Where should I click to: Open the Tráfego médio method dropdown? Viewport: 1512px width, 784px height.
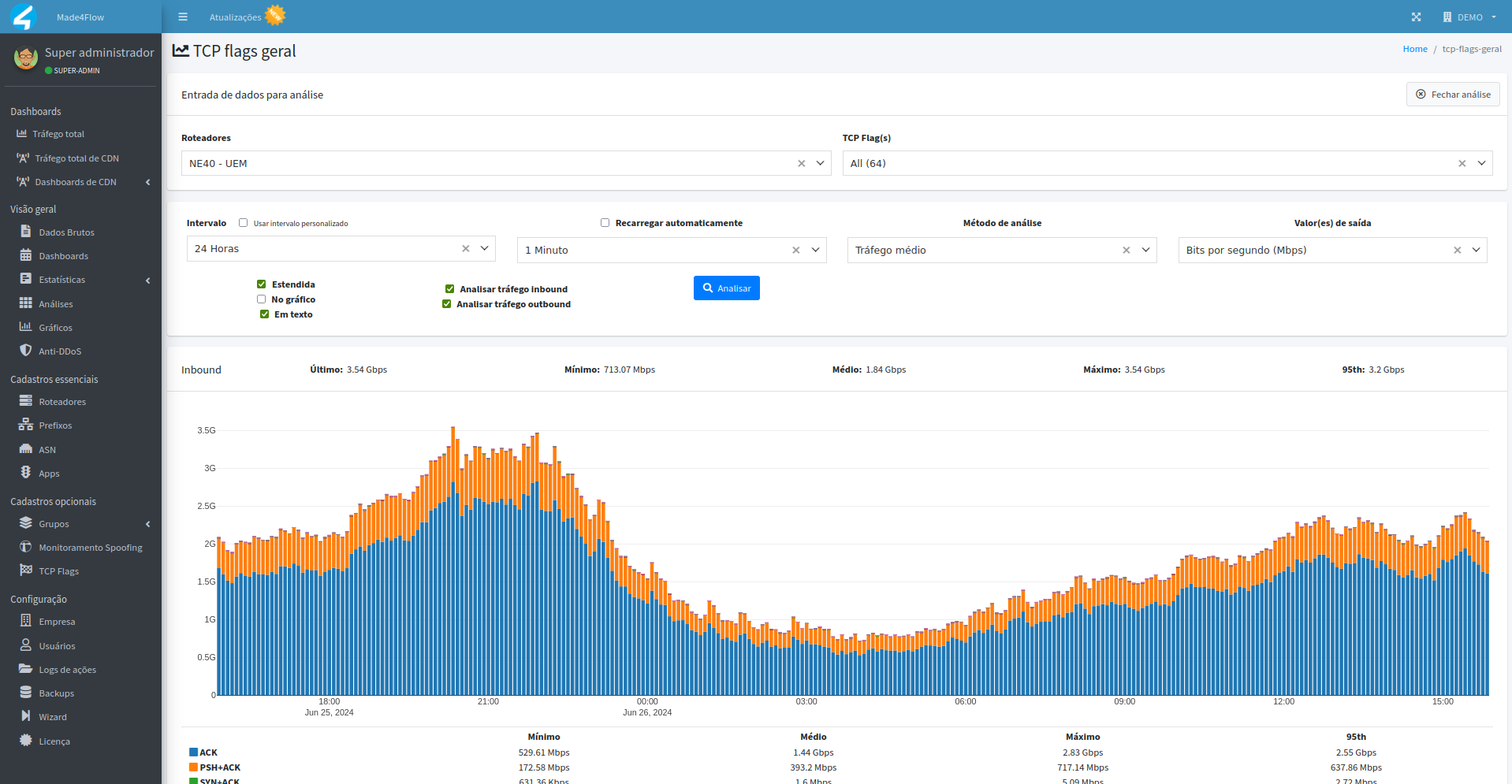(1002, 250)
